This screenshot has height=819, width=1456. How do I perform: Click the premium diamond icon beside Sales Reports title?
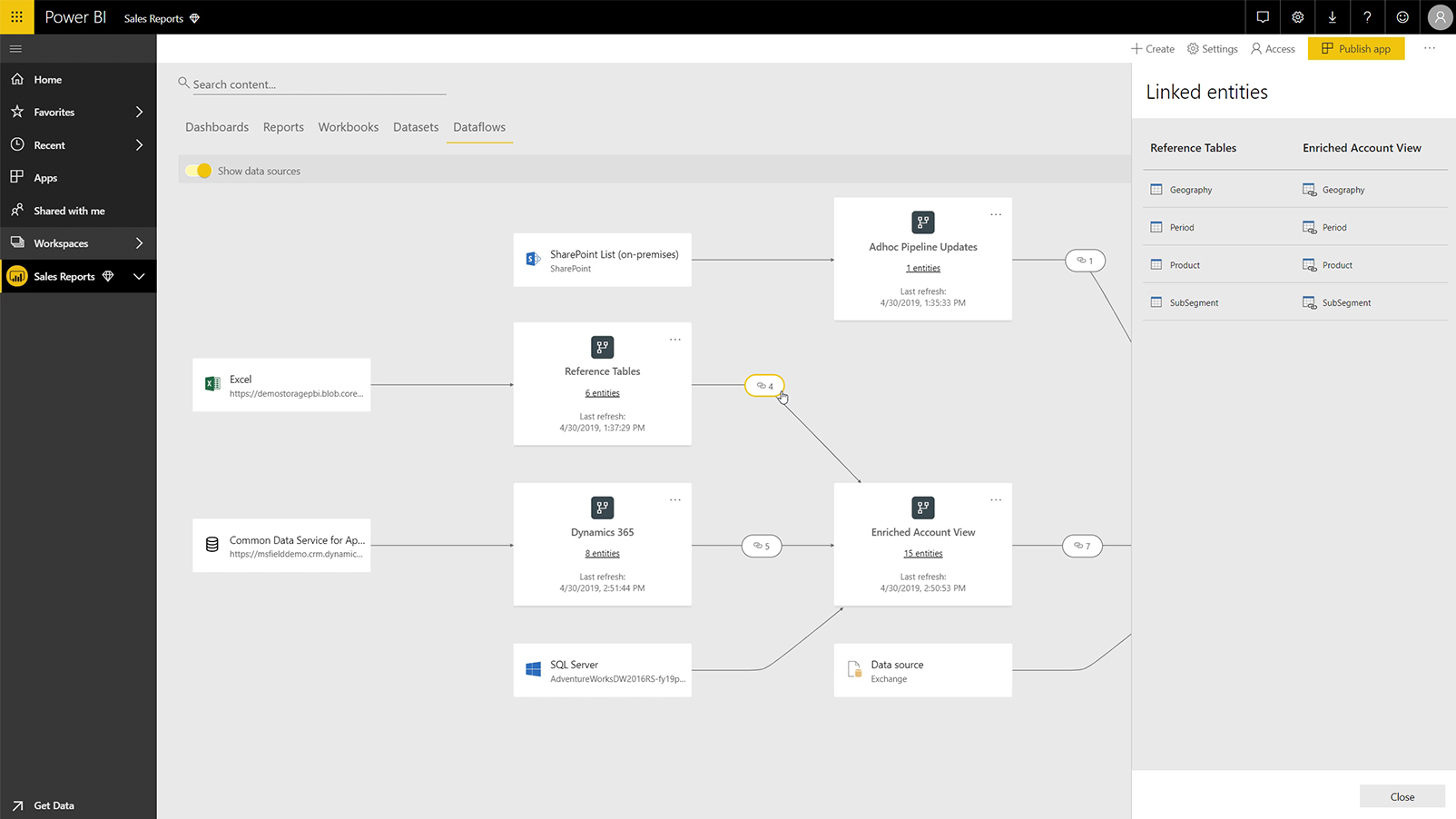click(194, 18)
